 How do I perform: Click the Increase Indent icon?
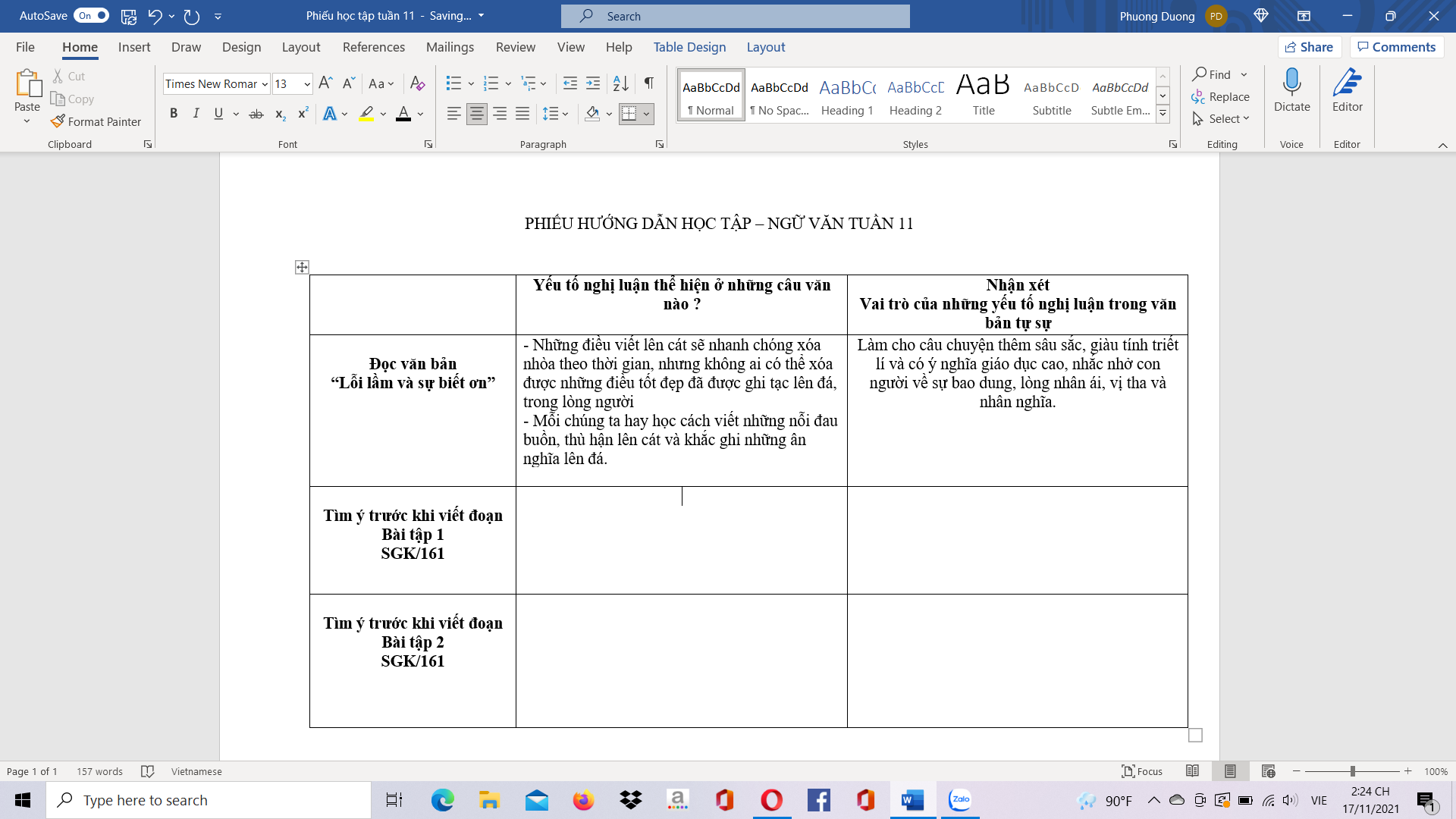coord(593,83)
